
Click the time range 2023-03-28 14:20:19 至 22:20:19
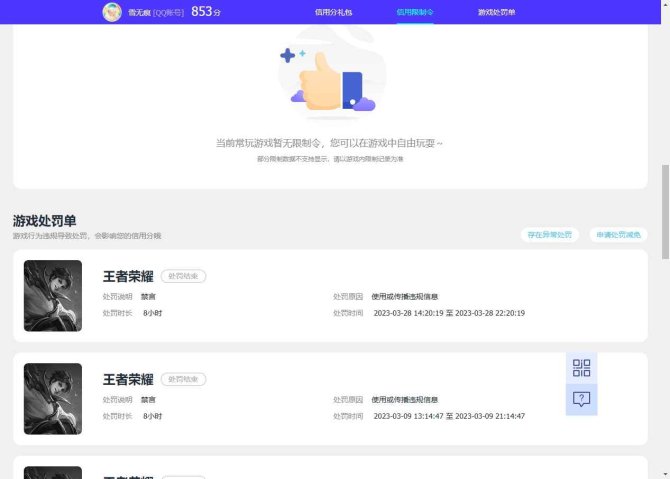(x=449, y=313)
